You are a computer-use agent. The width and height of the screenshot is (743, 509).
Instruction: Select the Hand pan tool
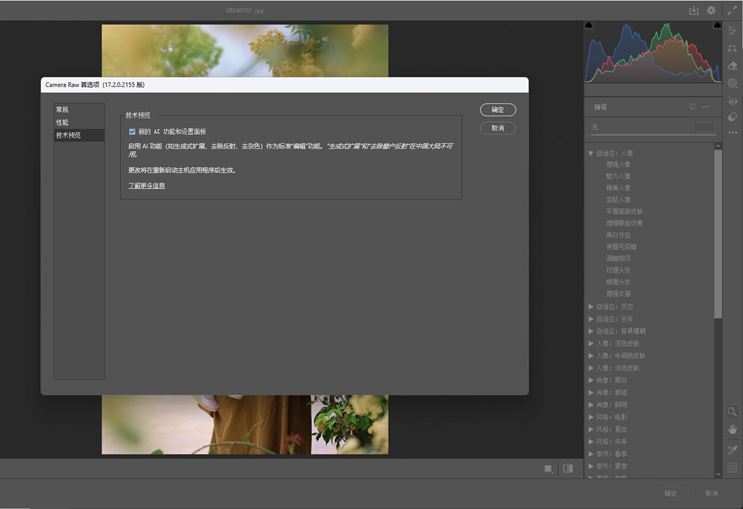[x=732, y=429]
